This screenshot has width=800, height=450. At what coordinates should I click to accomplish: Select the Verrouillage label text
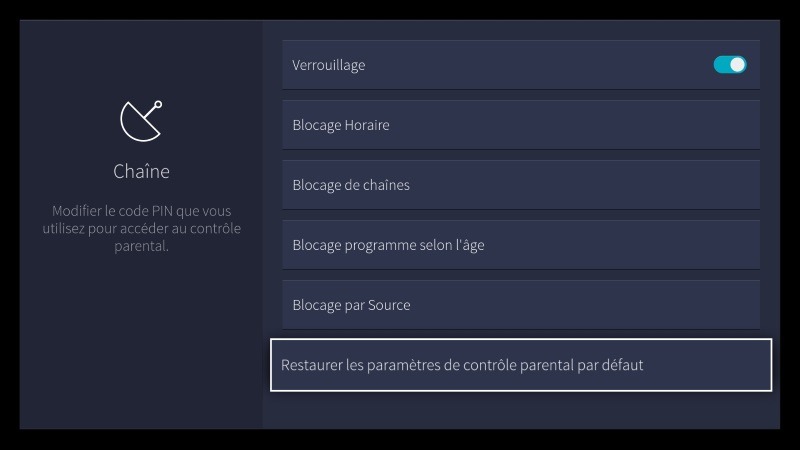pyautogui.click(x=329, y=65)
